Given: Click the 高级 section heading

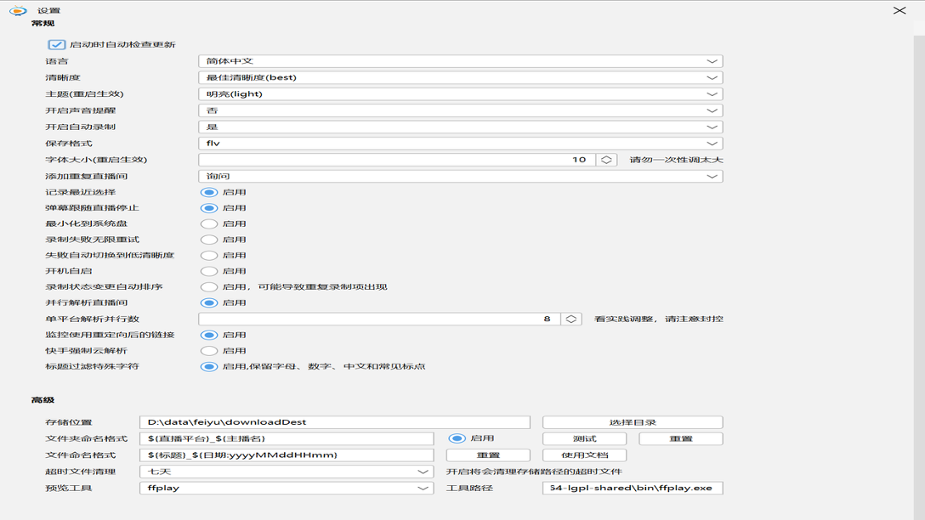Looking at the screenshot, I should (x=42, y=400).
